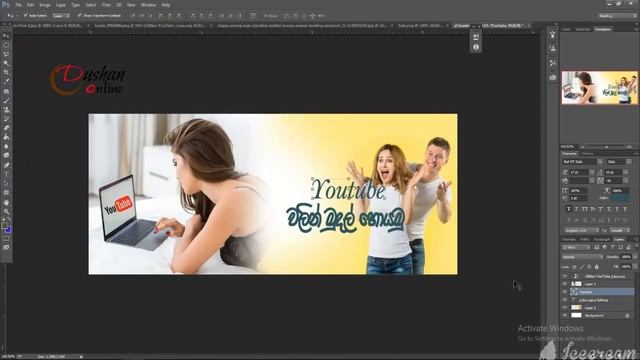Image resolution: width=640 pixels, height=360 pixels.
Task: Click the text color swatch in the Character panel
Action: pos(620,198)
